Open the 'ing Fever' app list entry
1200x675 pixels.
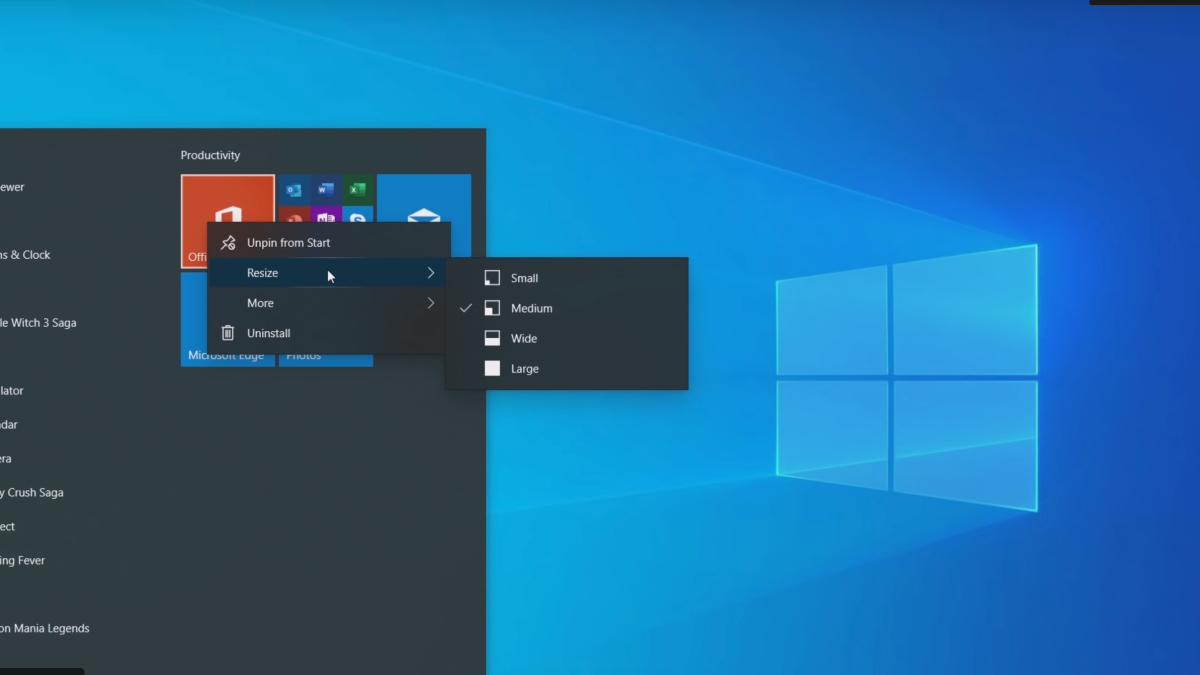23,561
